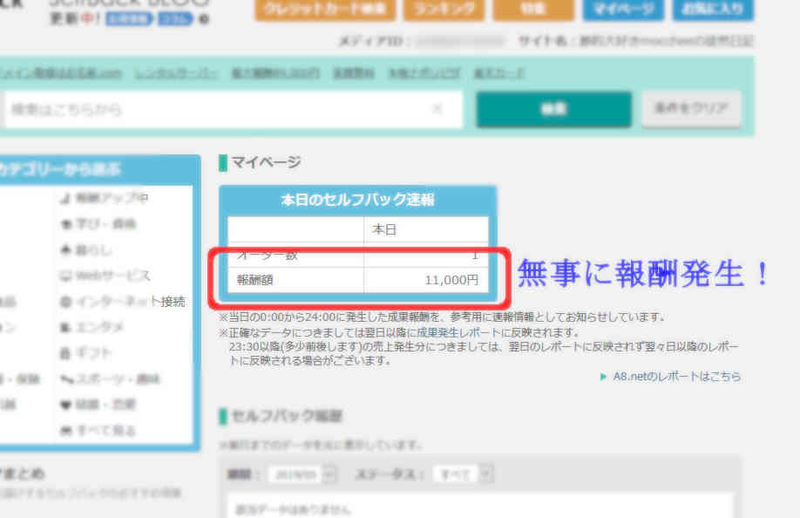Screen dimensions: 800x518
Task: Select the Webサービス category
Action: point(105,276)
